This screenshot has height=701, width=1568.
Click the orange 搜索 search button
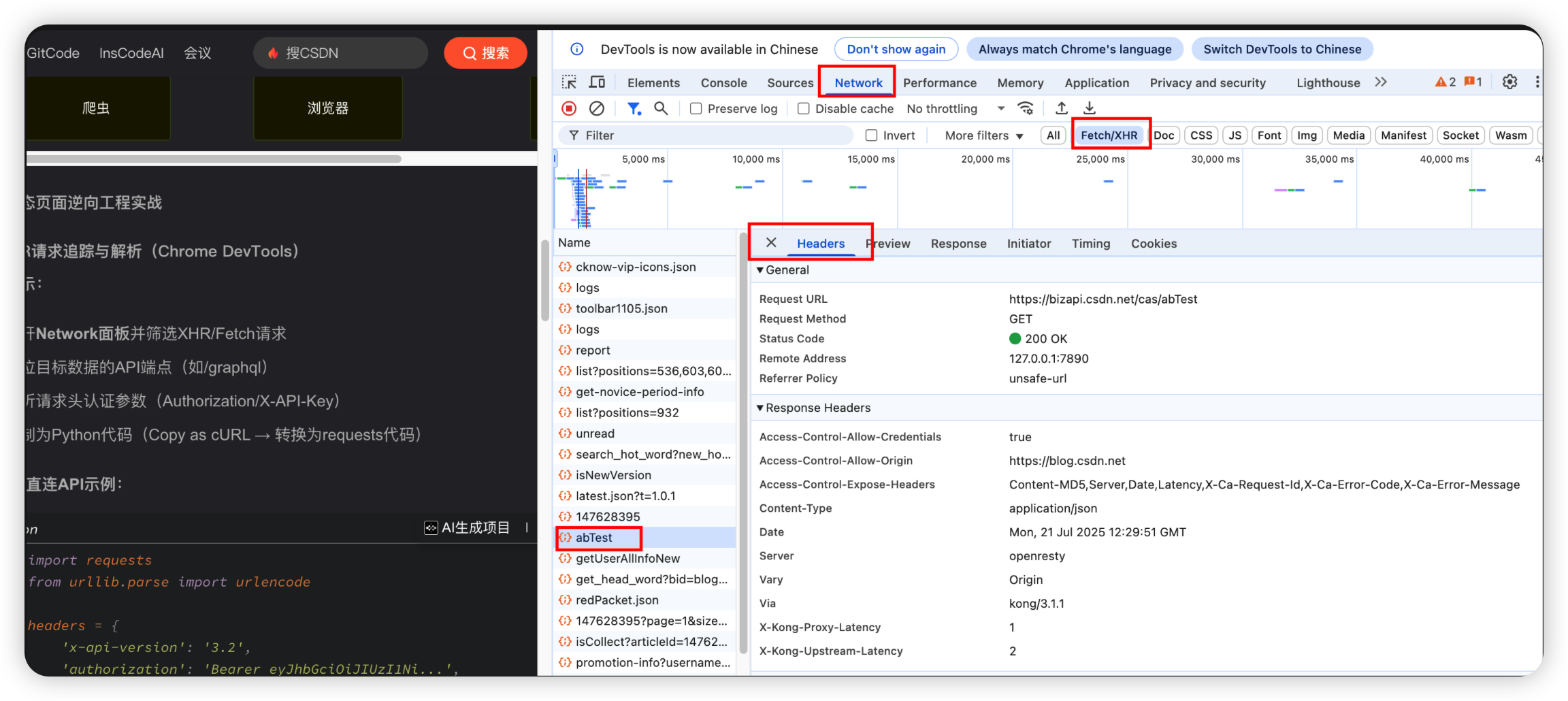pos(485,53)
